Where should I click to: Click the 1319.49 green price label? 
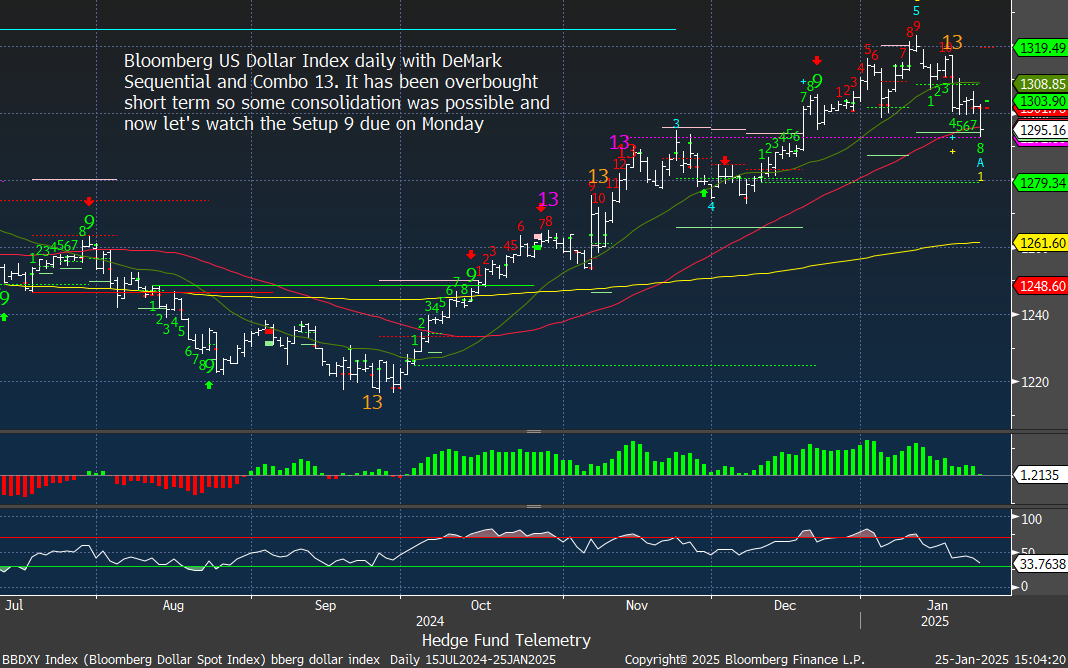pyautogui.click(x=1041, y=48)
